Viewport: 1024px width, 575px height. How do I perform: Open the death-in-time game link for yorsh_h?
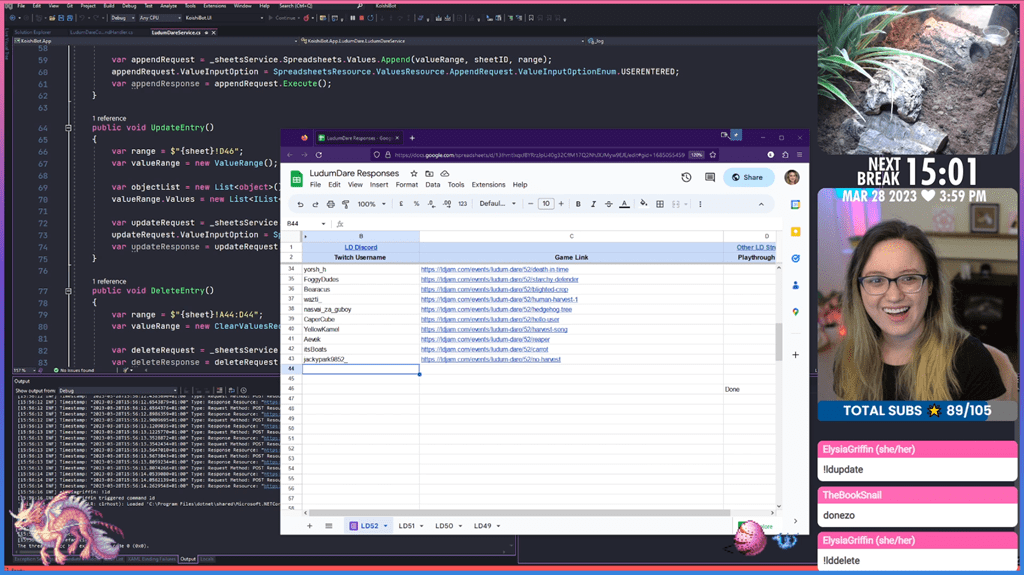click(x=494, y=269)
